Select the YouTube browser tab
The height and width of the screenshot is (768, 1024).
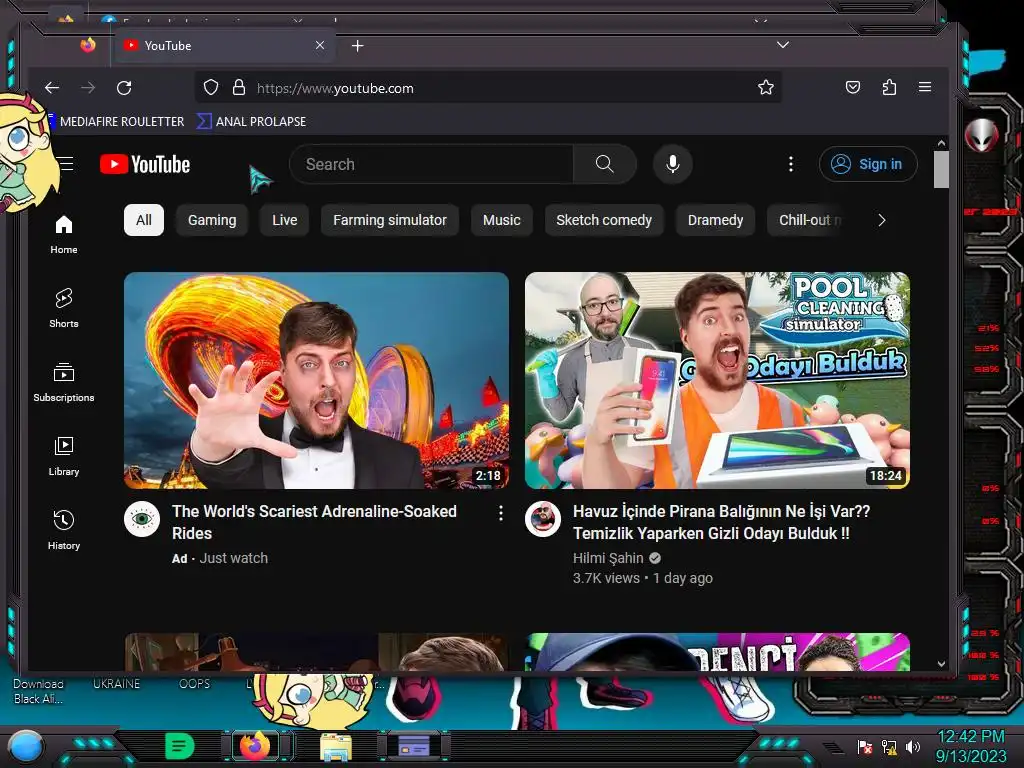[x=223, y=46]
